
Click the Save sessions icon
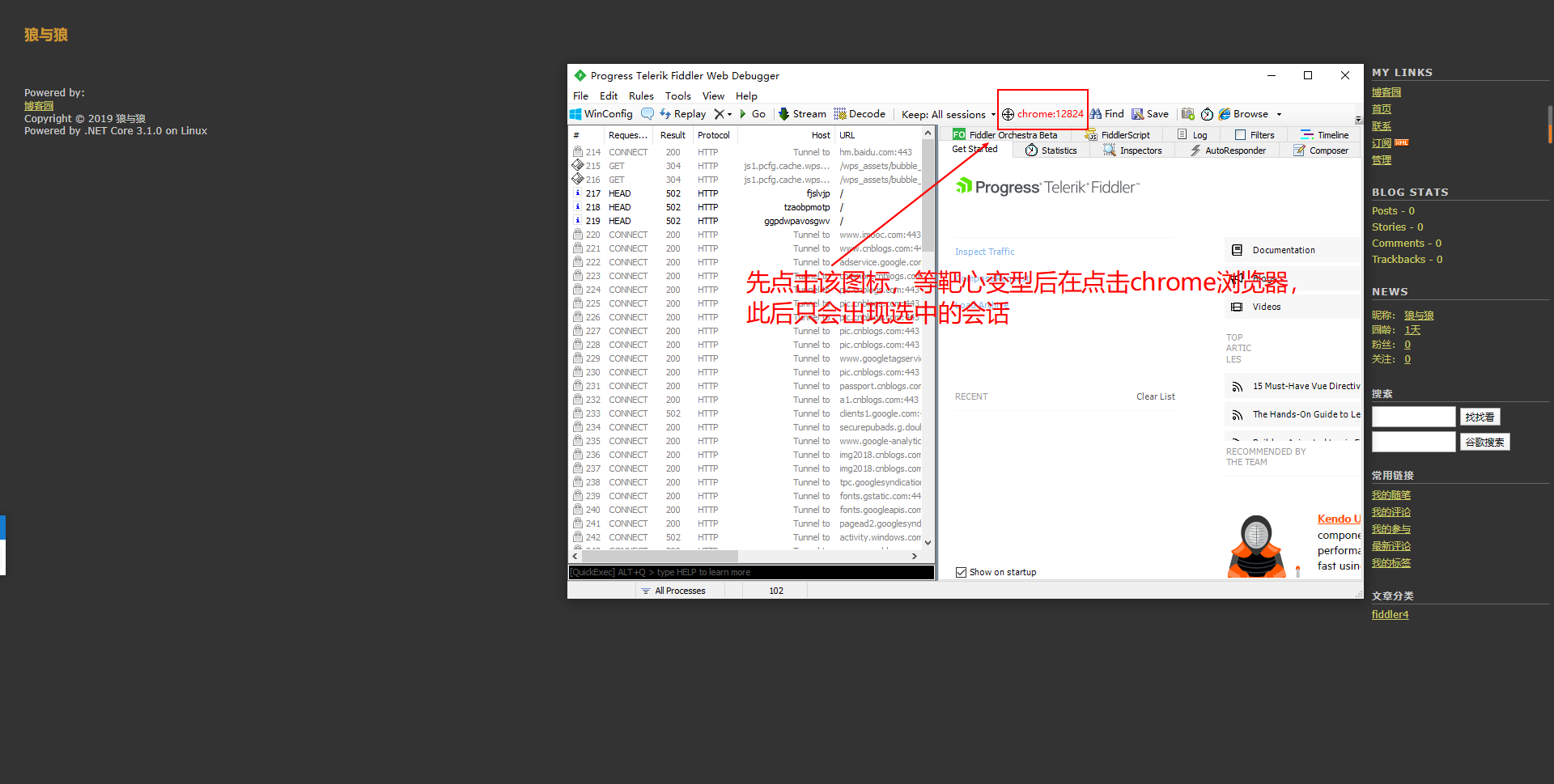[x=1138, y=114]
